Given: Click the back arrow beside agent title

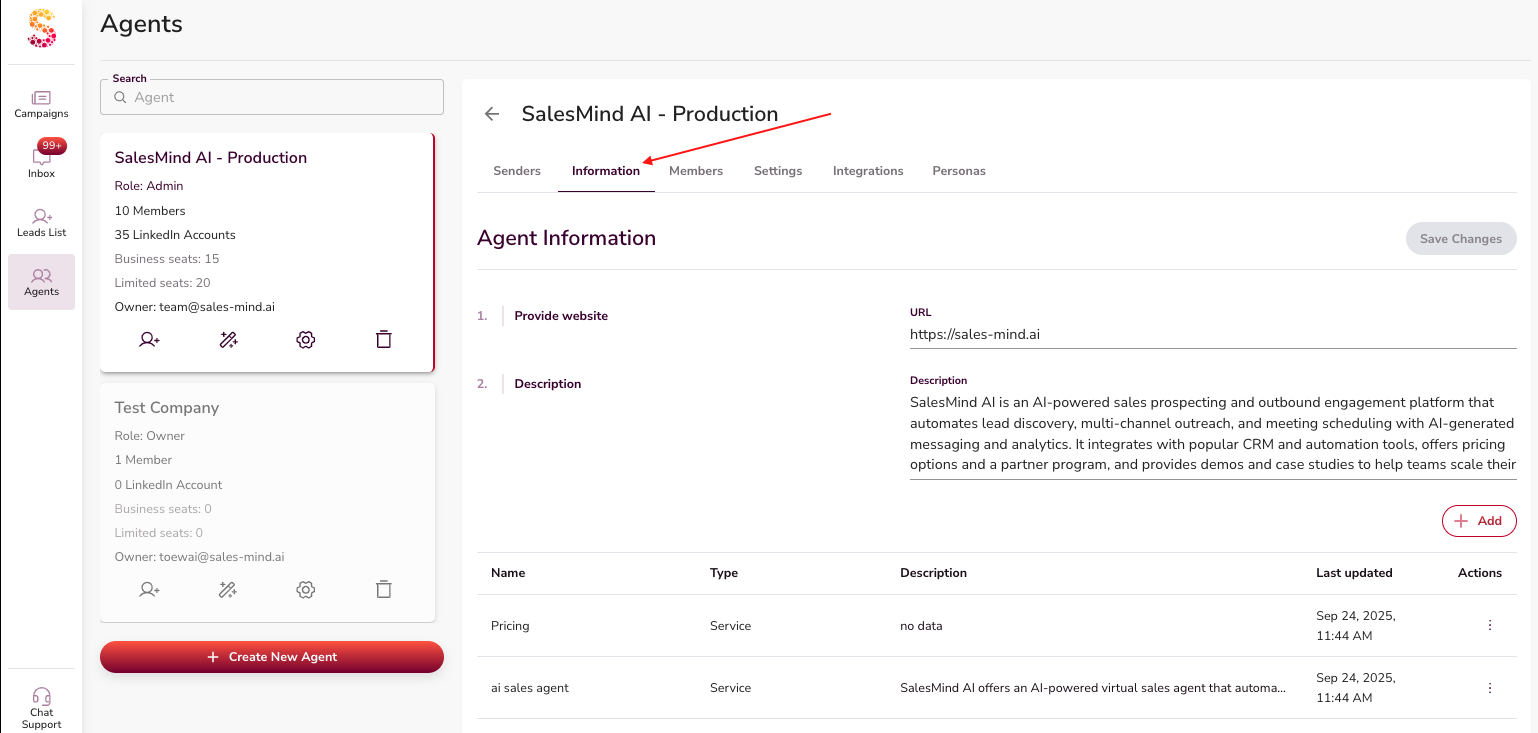Looking at the screenshot, I should (x=492, y=114).
